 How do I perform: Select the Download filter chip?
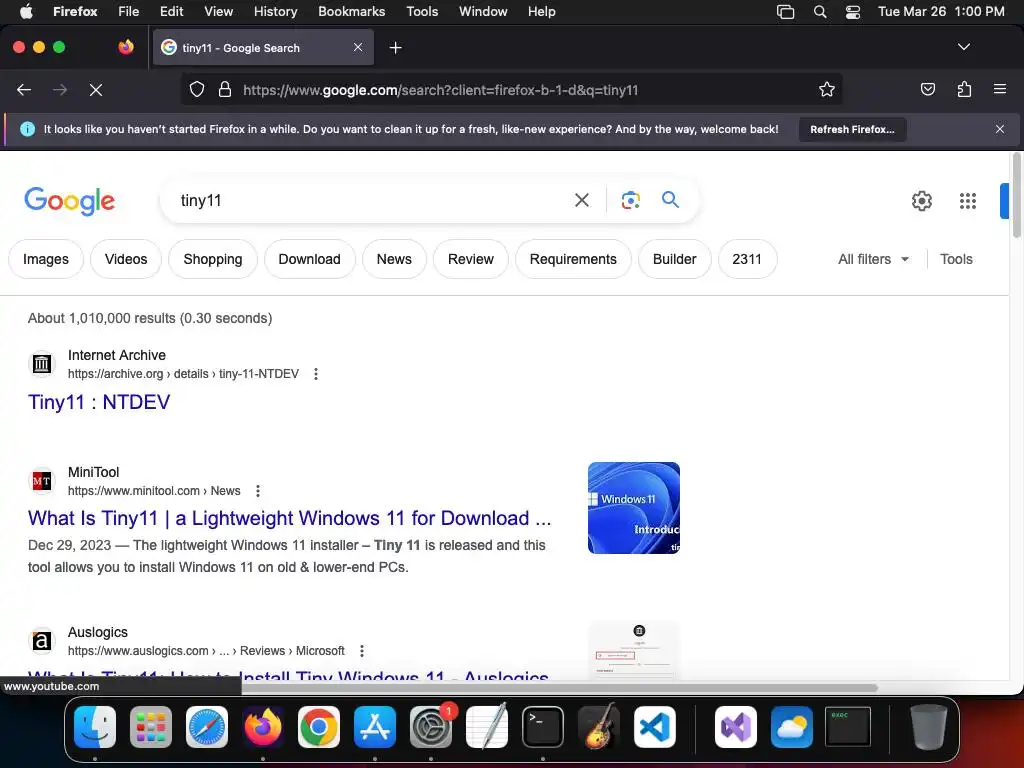(x=310, y=259)
